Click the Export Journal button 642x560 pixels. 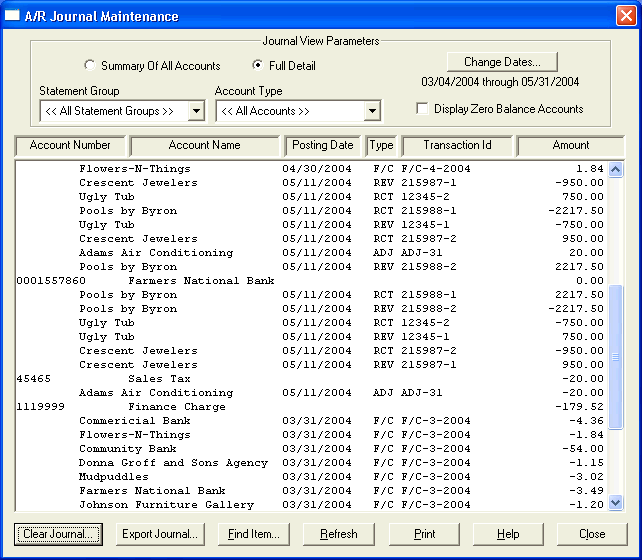click(x=160, y=534)
